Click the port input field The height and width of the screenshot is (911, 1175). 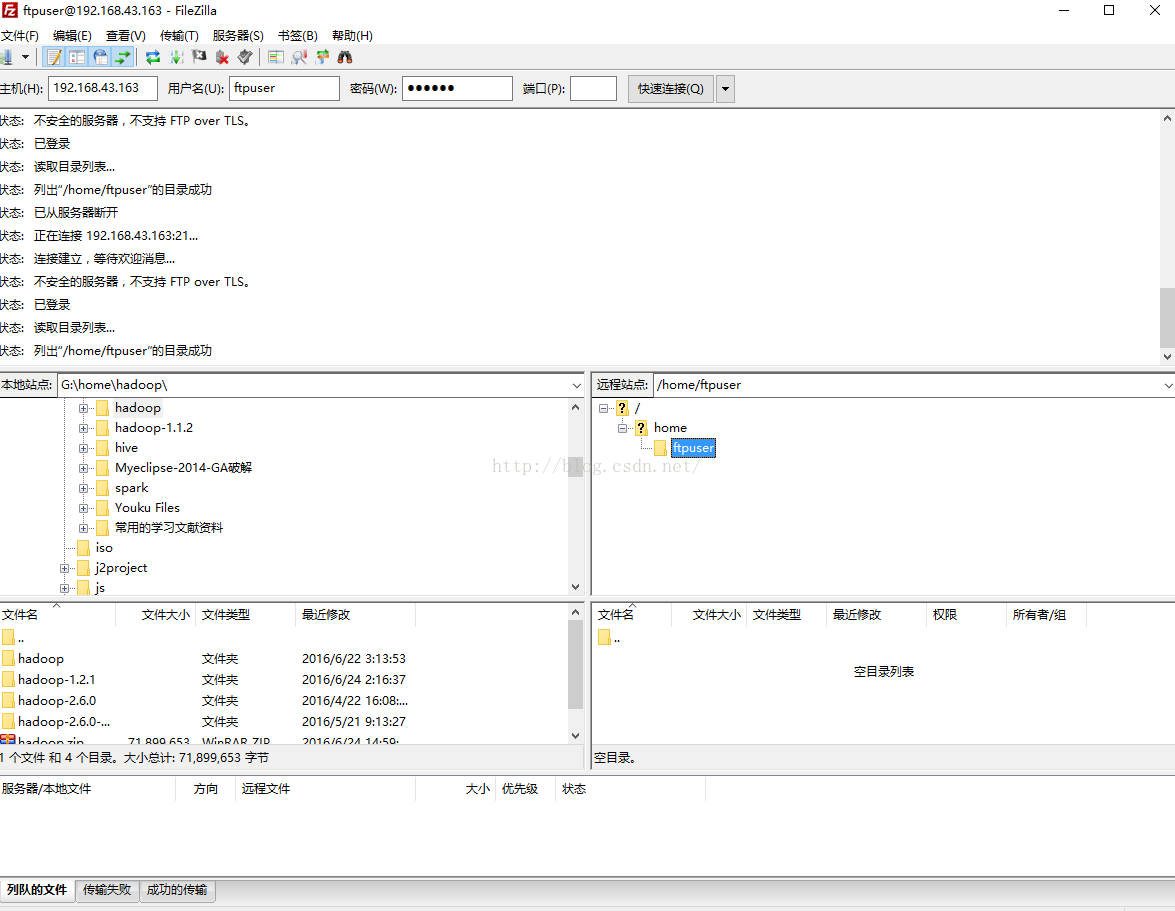pyautogui.click(x=593, y=88)
